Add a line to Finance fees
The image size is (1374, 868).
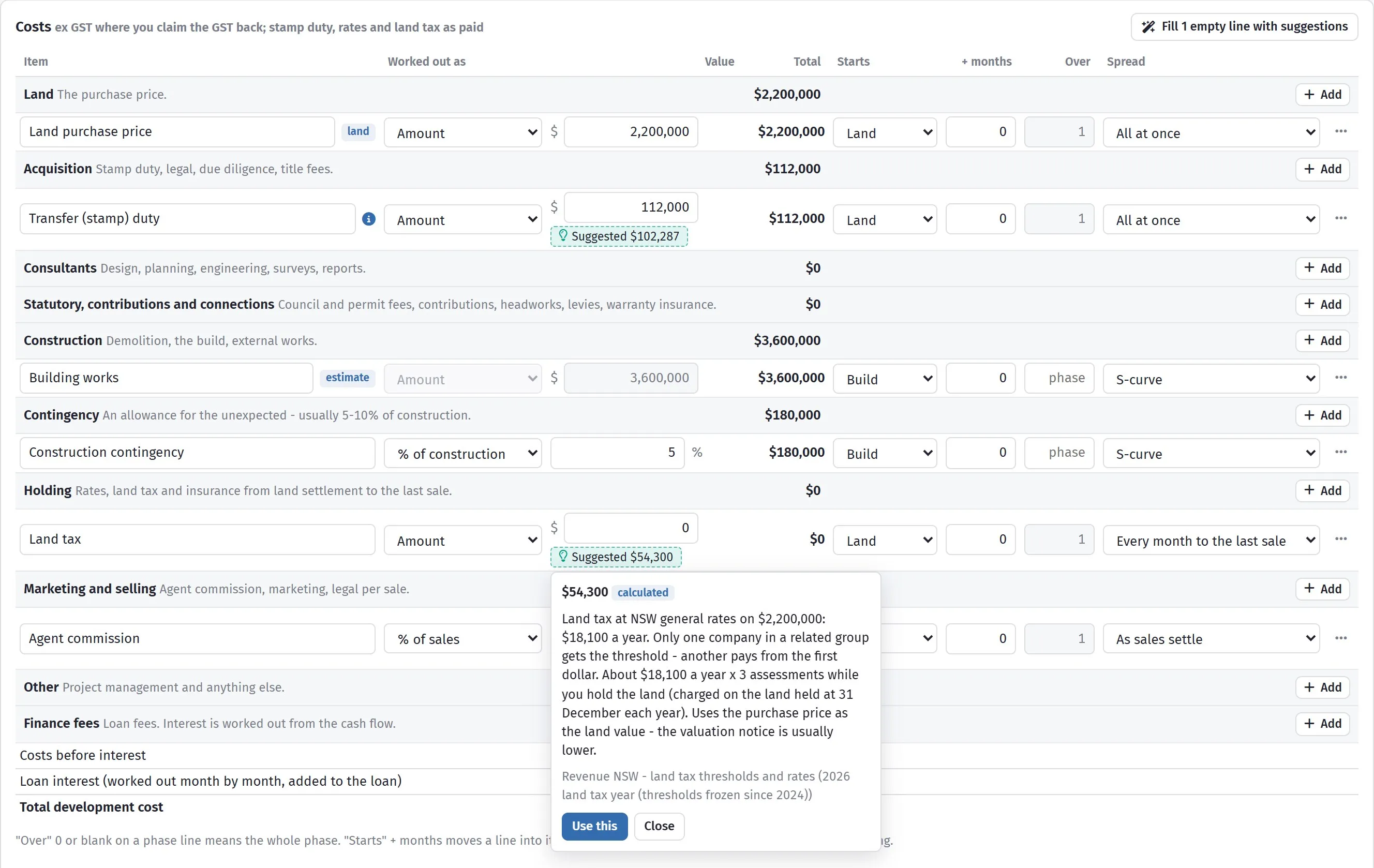point(1322,724)
